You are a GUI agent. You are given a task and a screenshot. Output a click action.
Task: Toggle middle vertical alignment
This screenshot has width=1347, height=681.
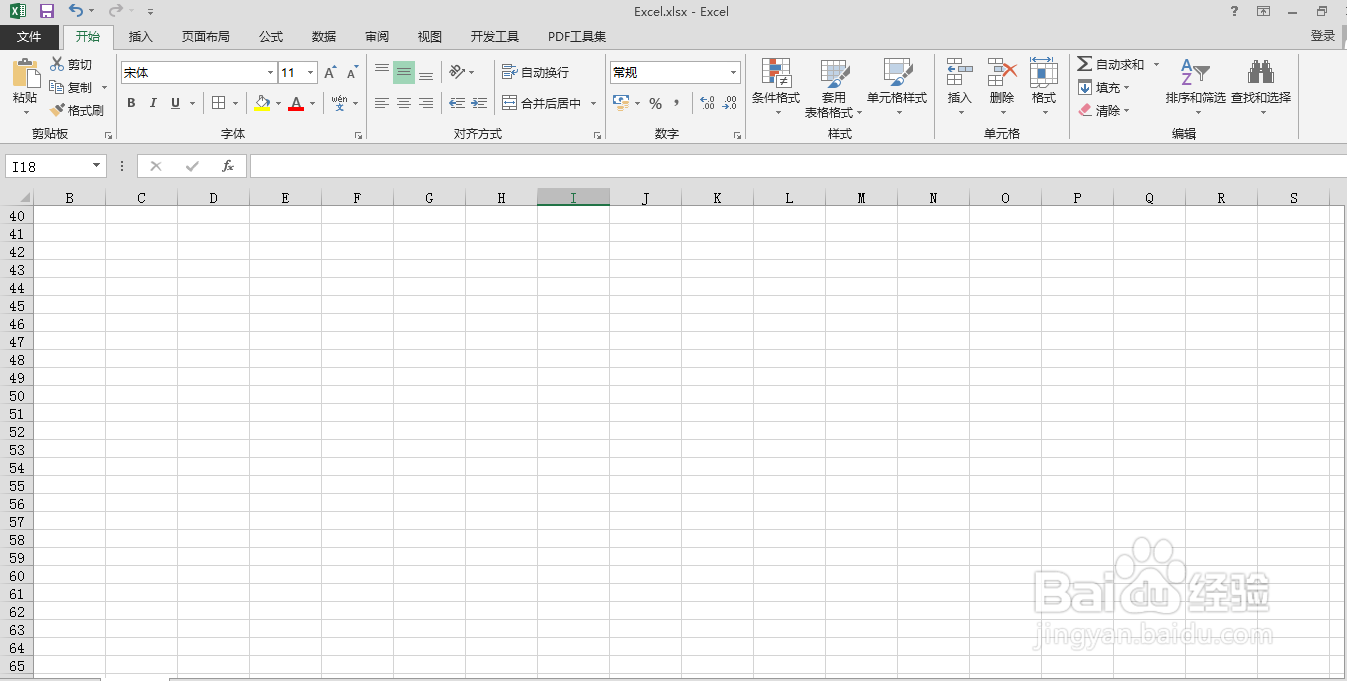coord(404,73)
